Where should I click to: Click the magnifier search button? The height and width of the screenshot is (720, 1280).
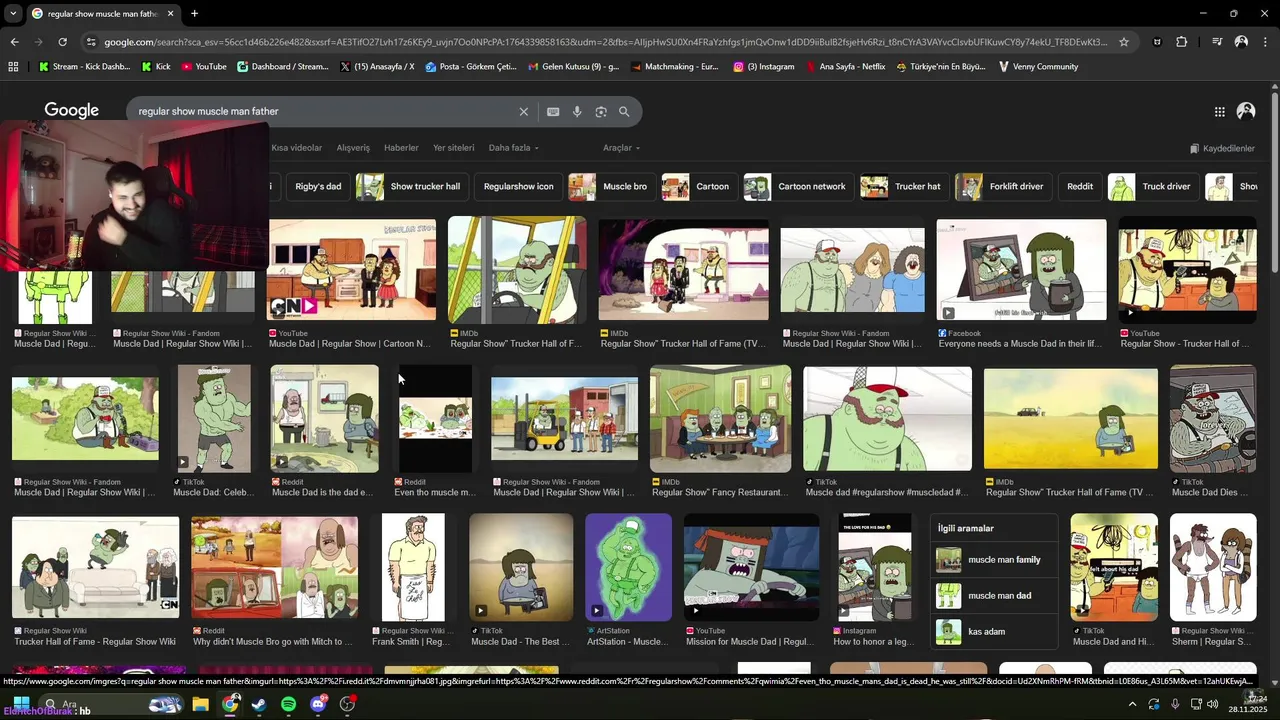624,112
